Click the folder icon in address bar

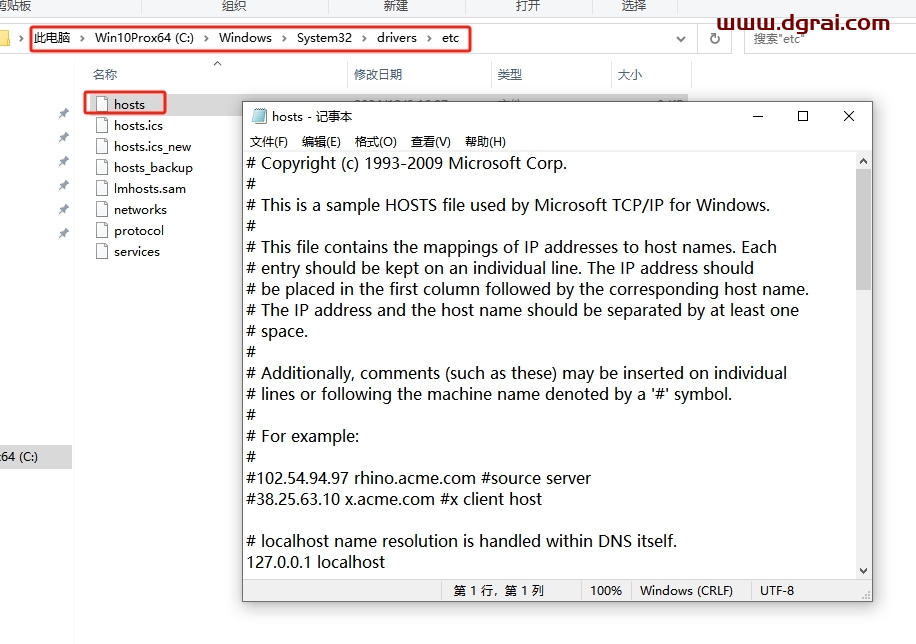4,38
